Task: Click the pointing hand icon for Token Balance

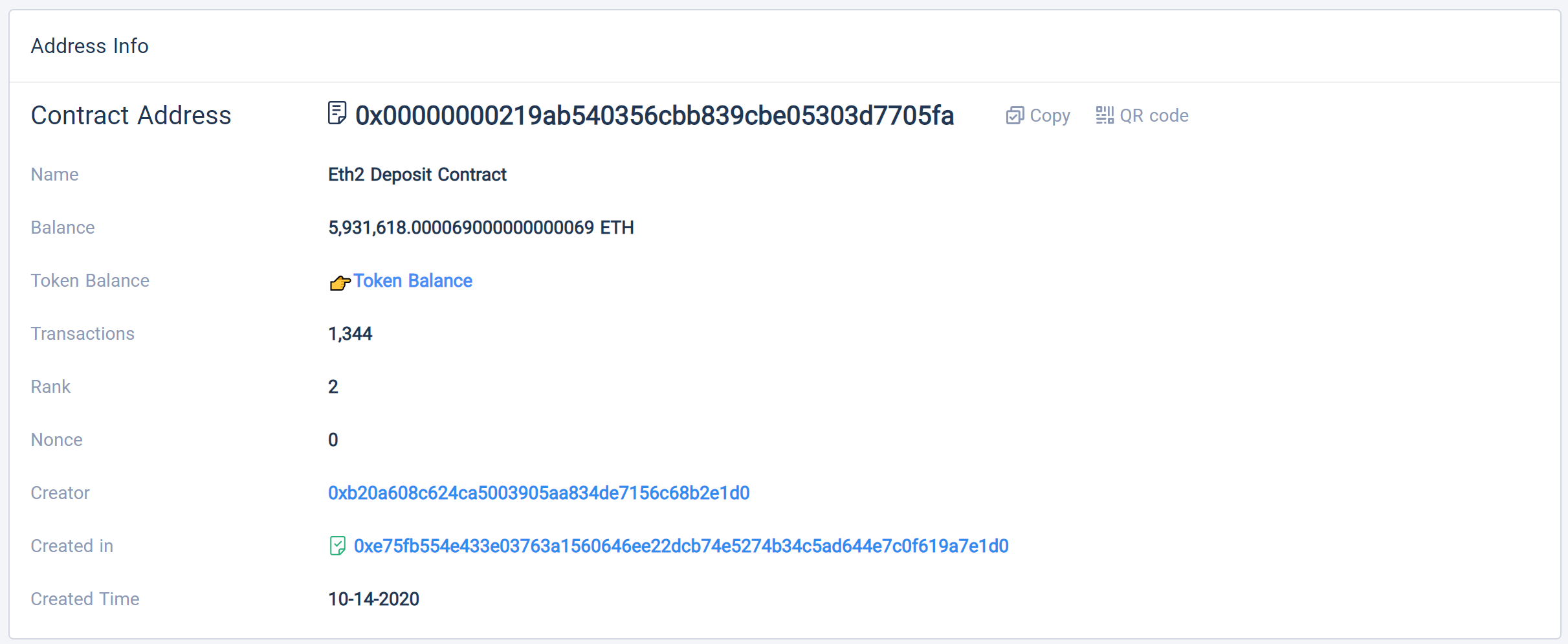Action: [340, 282]
